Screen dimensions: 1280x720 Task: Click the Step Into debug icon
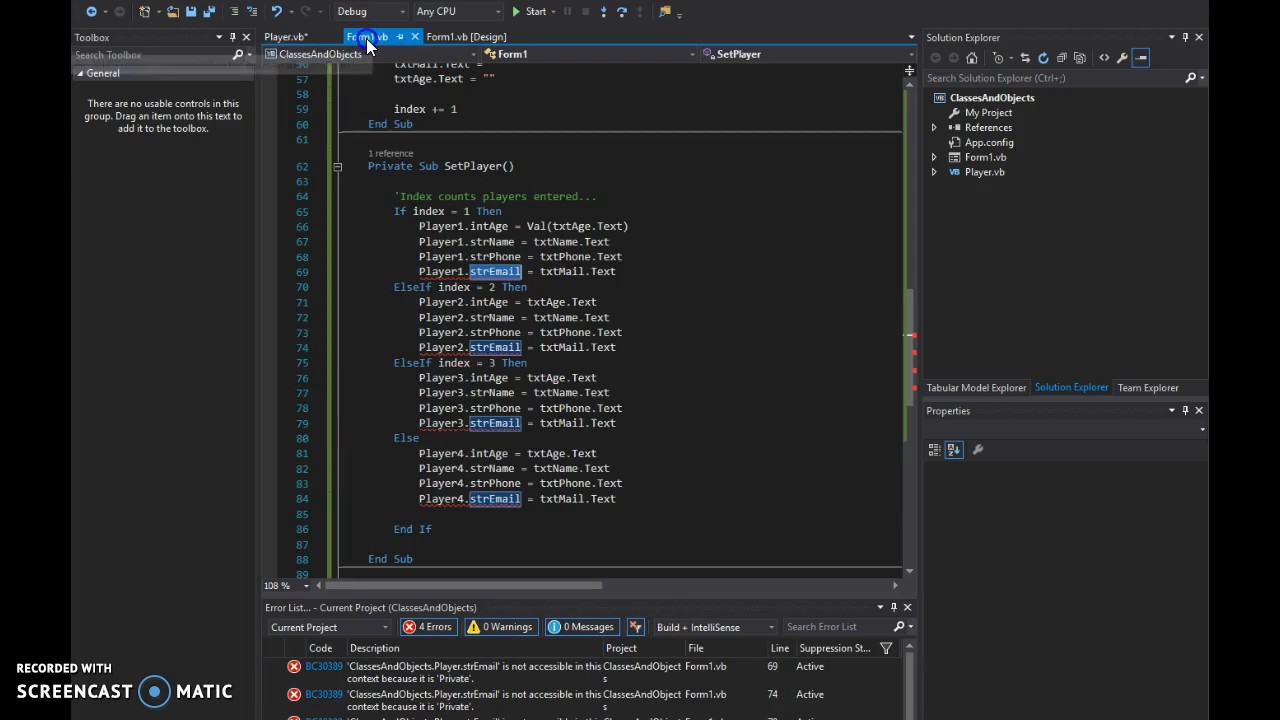(x=603, y=12)
